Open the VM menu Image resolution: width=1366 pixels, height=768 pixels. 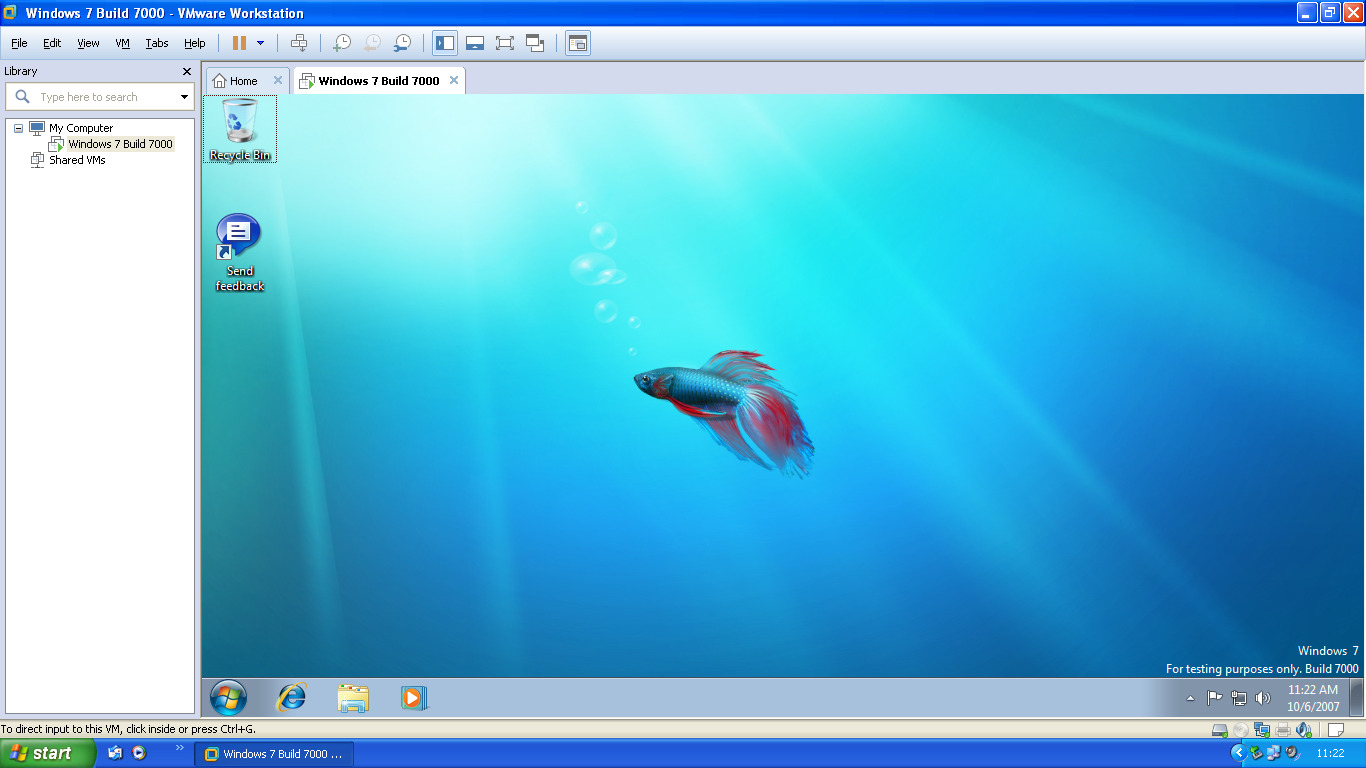point(123,43)
